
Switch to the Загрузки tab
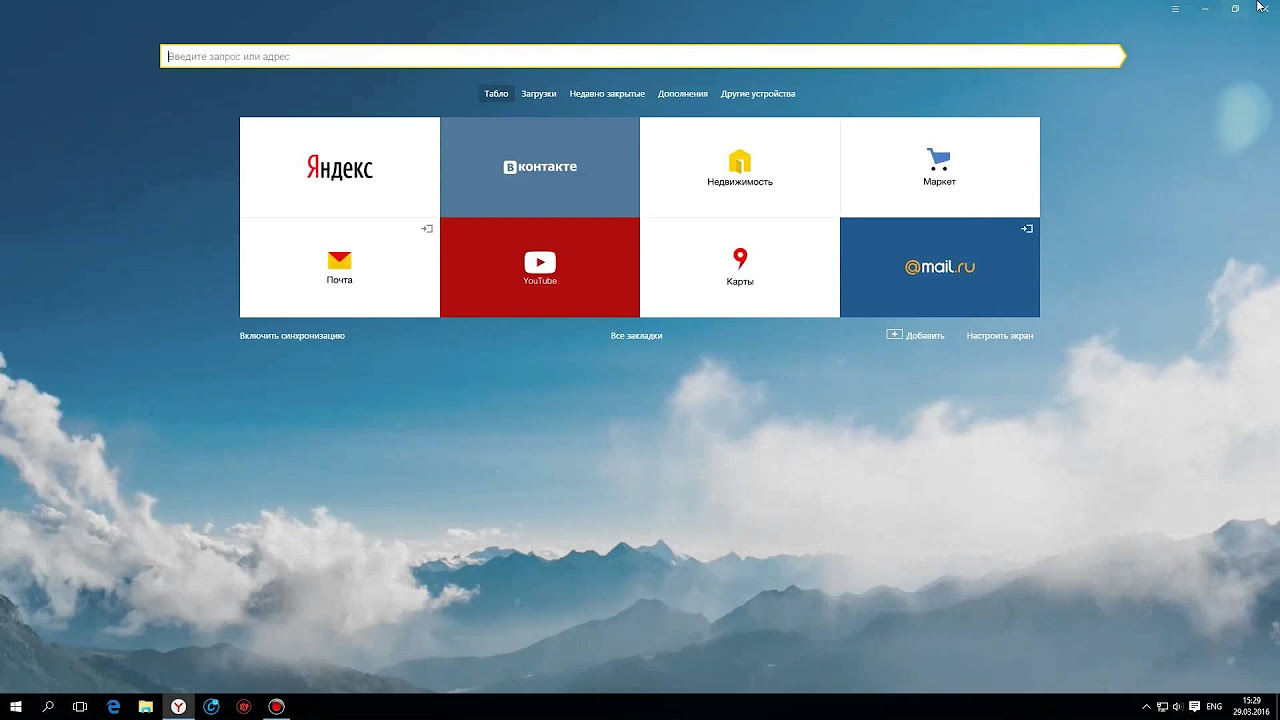pos(539,94)
